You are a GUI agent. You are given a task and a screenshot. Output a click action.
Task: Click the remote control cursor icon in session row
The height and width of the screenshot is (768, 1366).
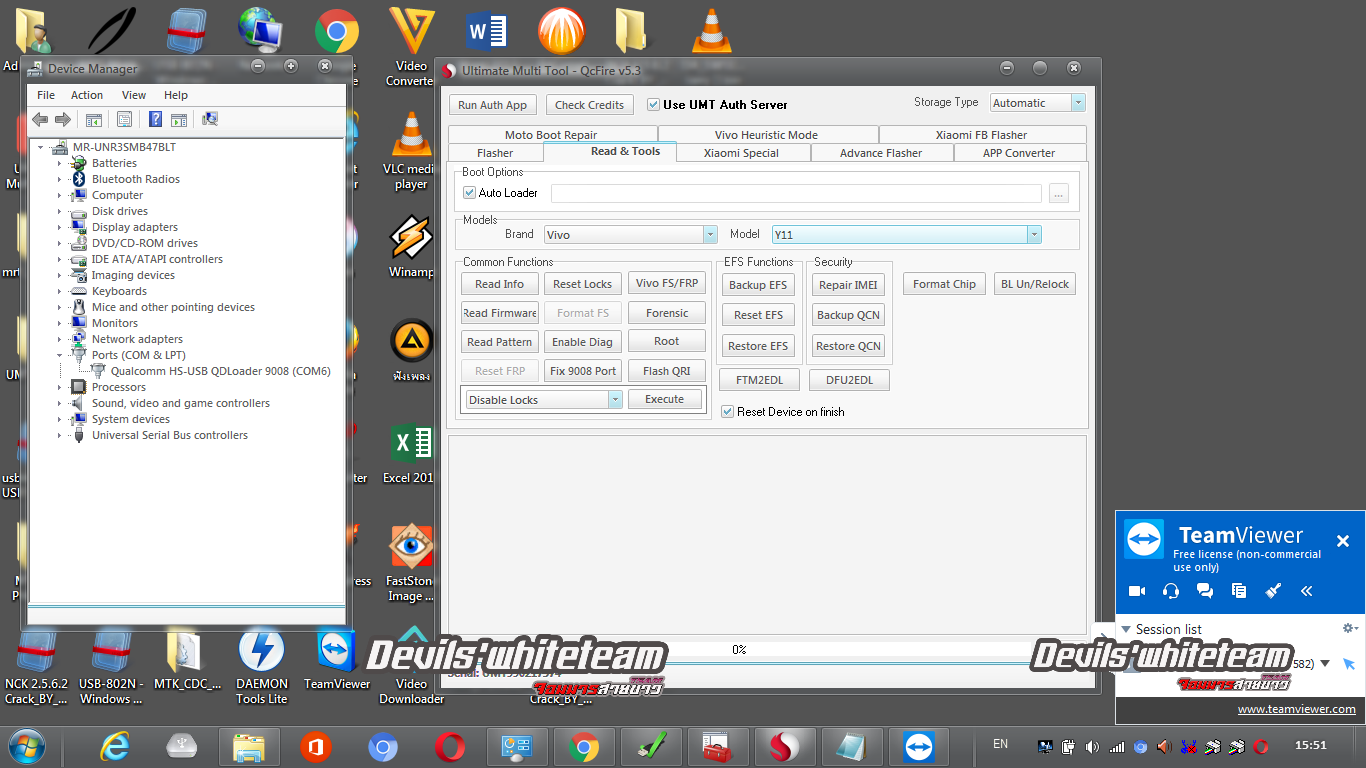pyautogui.click(x=1349, y=664)
